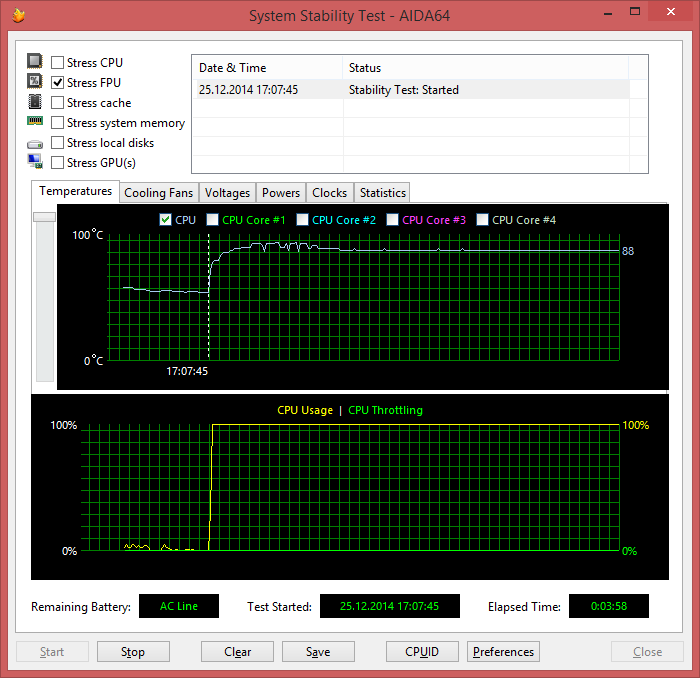
Task: Click the green RAM module icon
Action: coord(35,121)
